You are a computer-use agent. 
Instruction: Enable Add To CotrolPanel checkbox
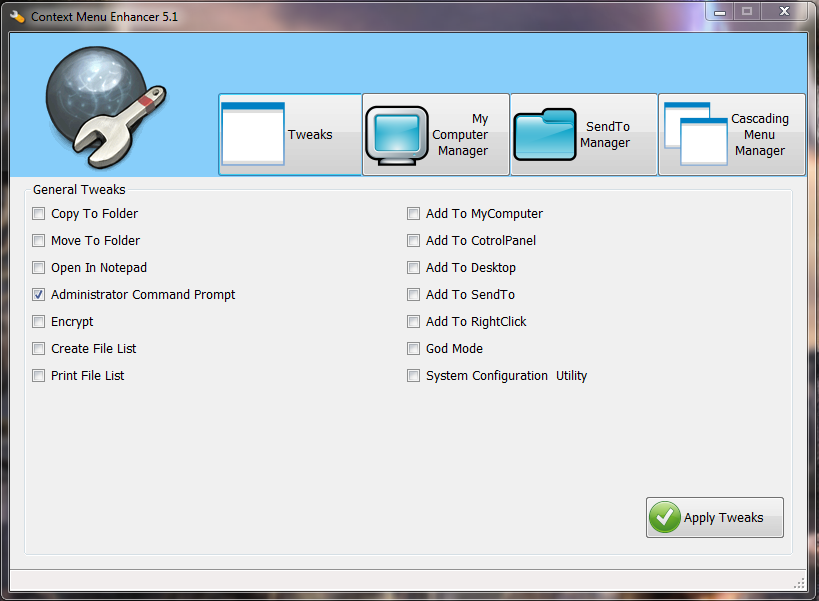(413, 241)
